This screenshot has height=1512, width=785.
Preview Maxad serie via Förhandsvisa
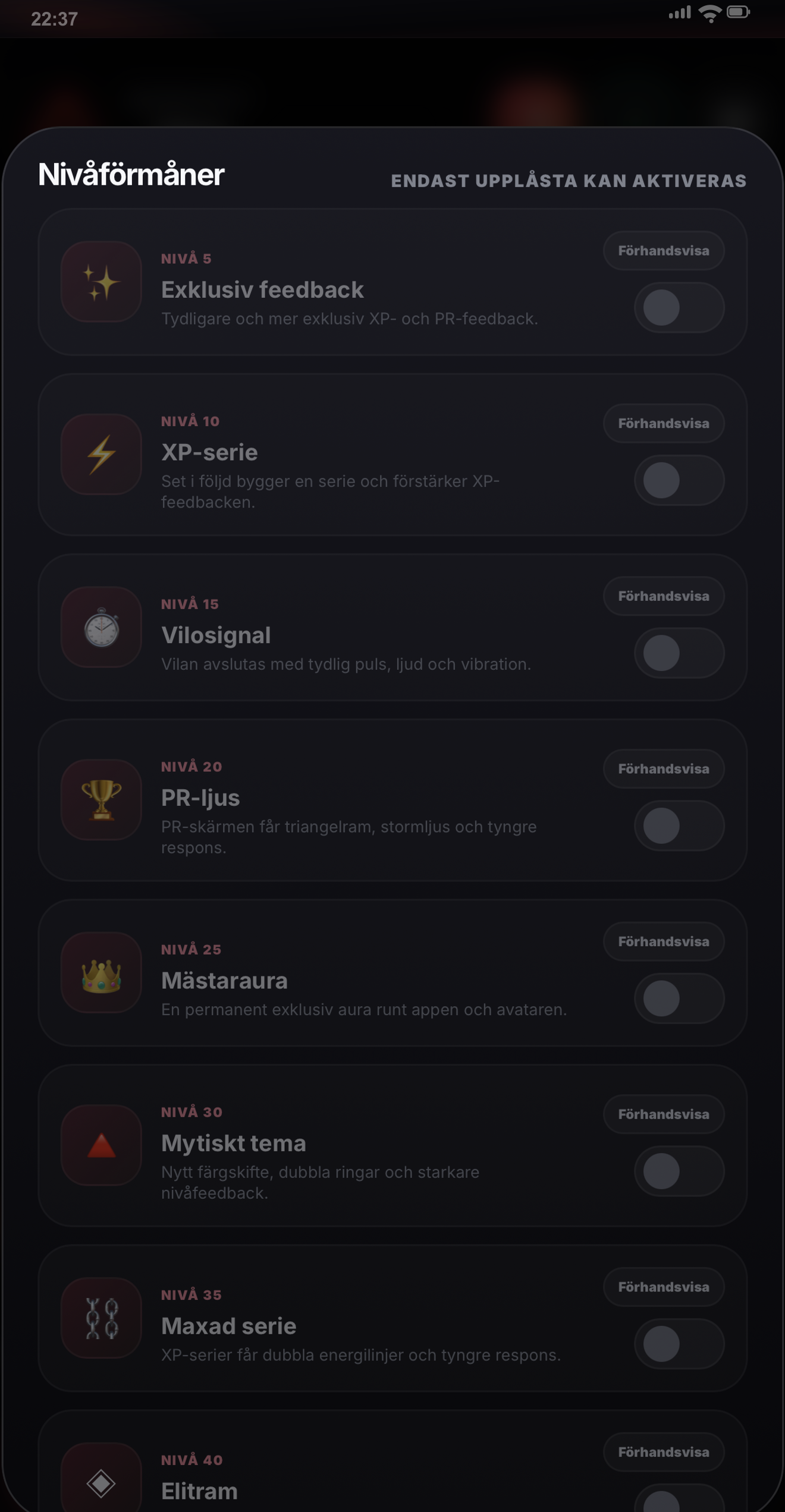[x=664, y=1287]
